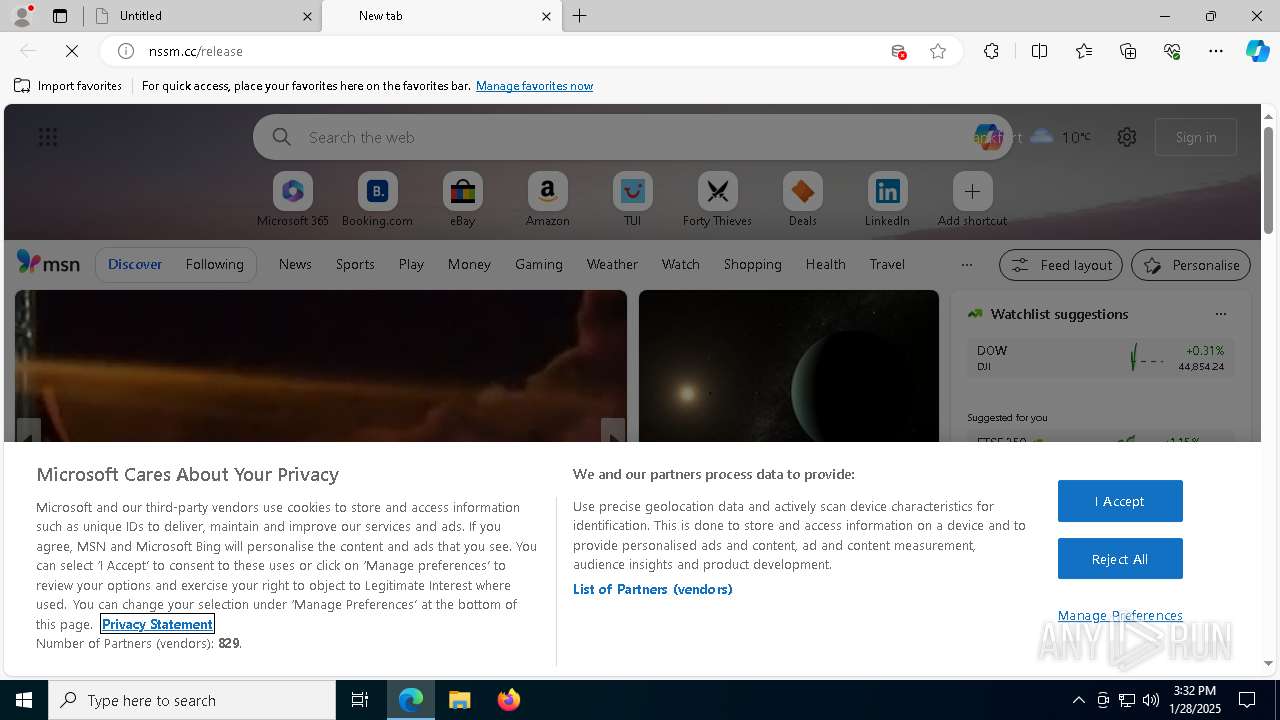Click Import favorites button

coord(68,86)
